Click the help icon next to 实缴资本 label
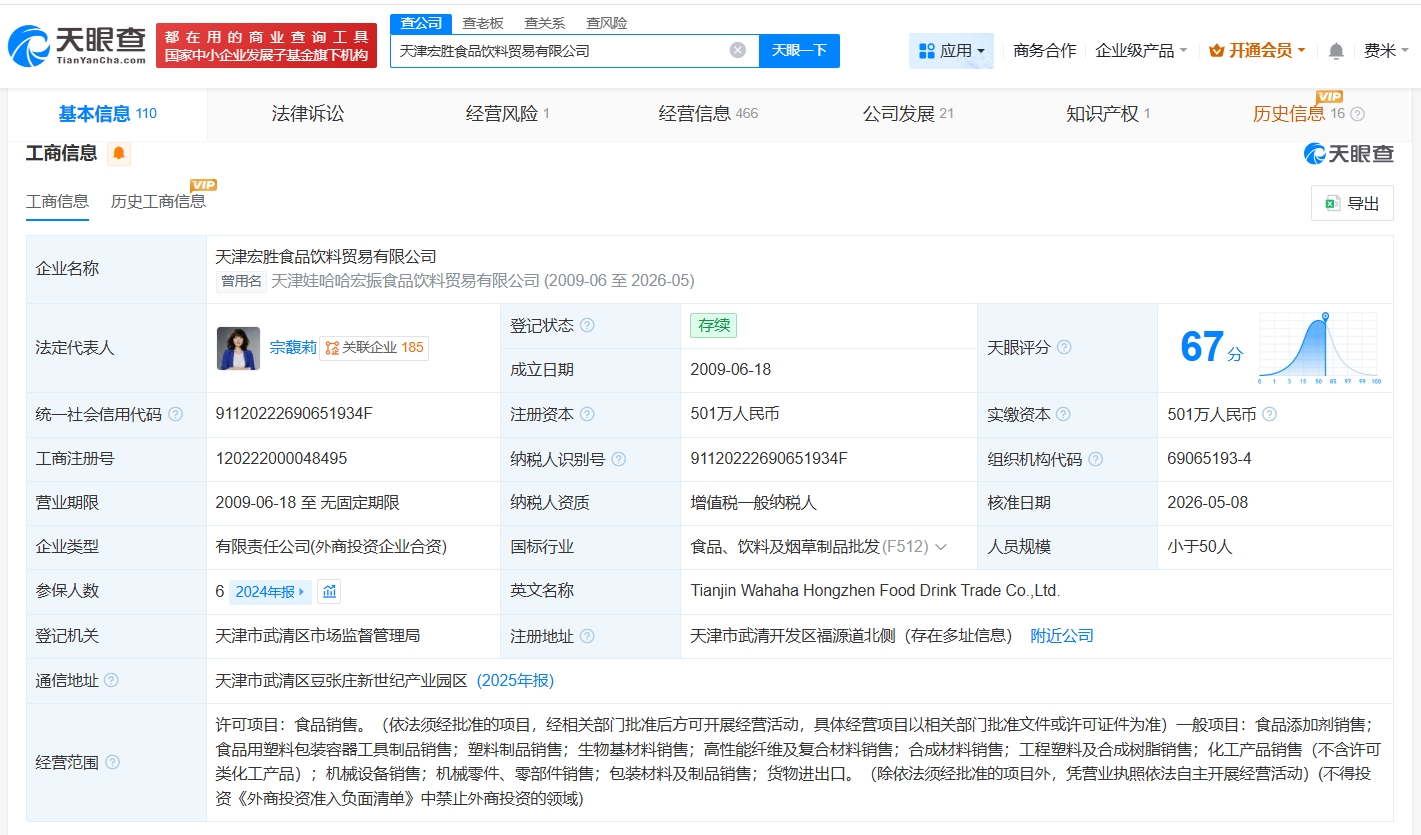1421x835 pixels. [1064, 414]
